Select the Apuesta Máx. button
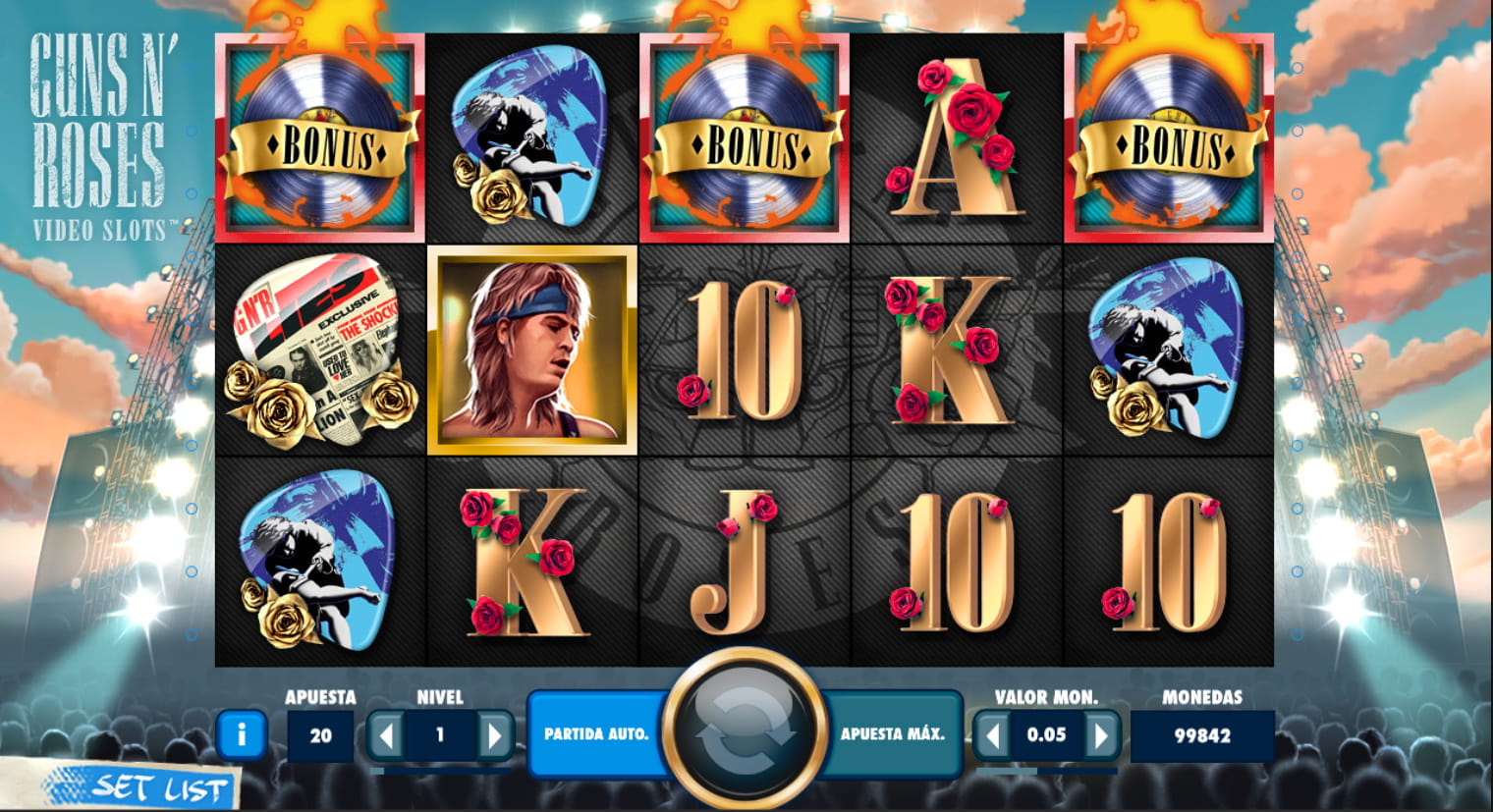This screenshot has height=812, width=1493. click(892, 733)
